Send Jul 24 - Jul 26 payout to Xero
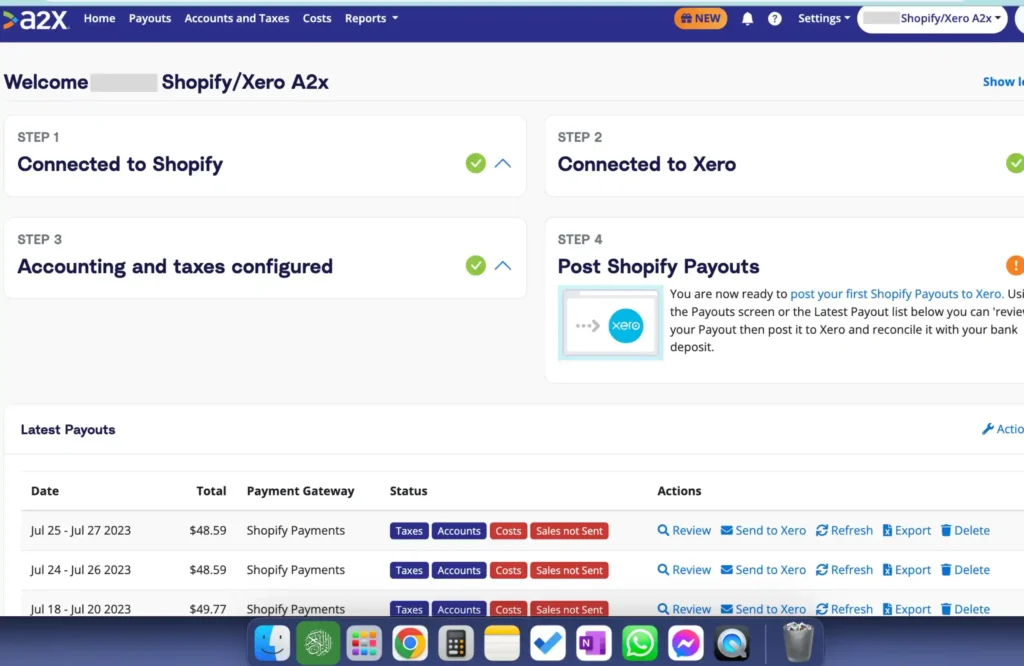1024x666 pixels. (763, 569)
